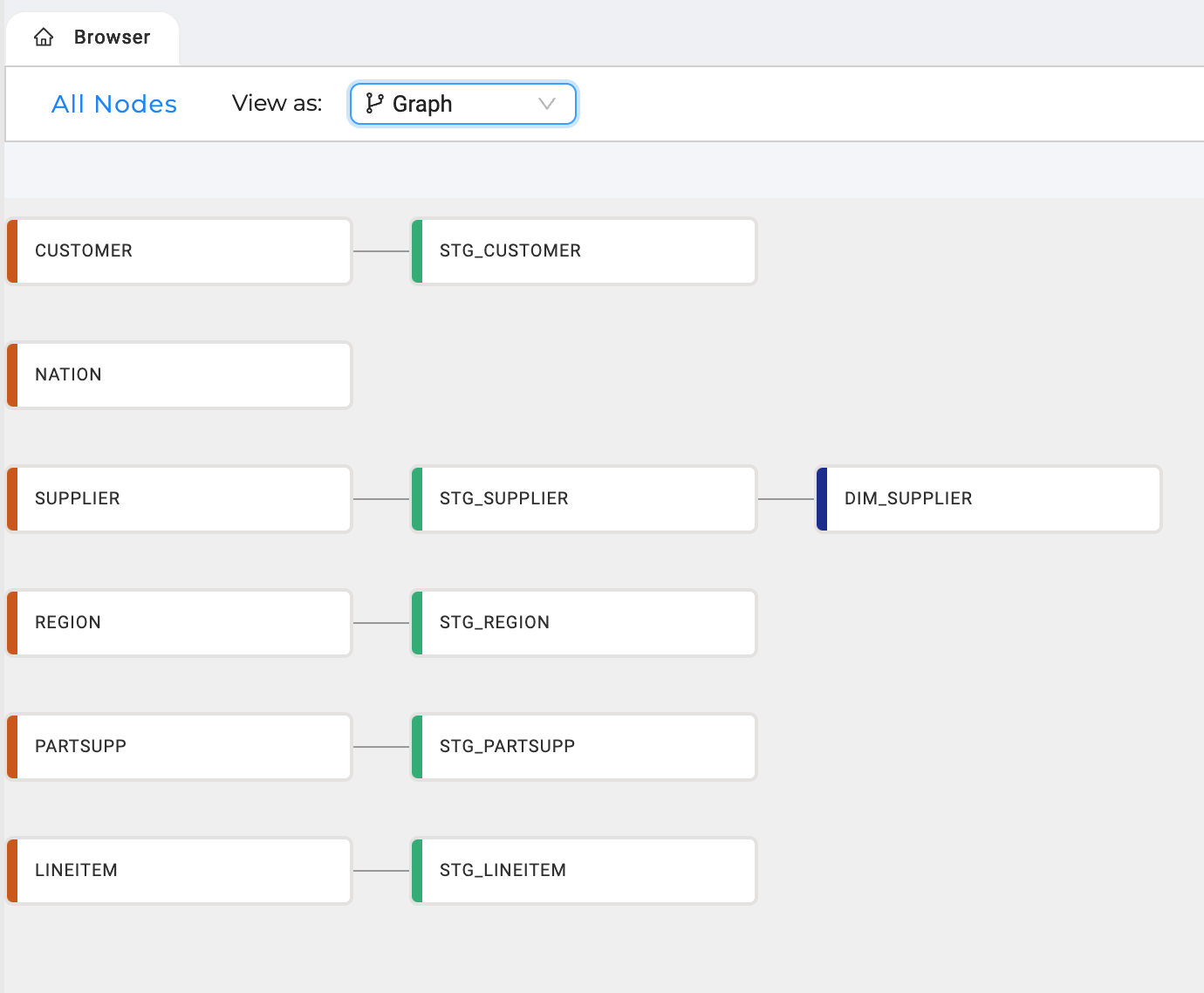The height and width of the screenshot is (993, 1204).
Task: Open the DIM_SUPPLIER dimension node
Action: click(x=989, y=499)
